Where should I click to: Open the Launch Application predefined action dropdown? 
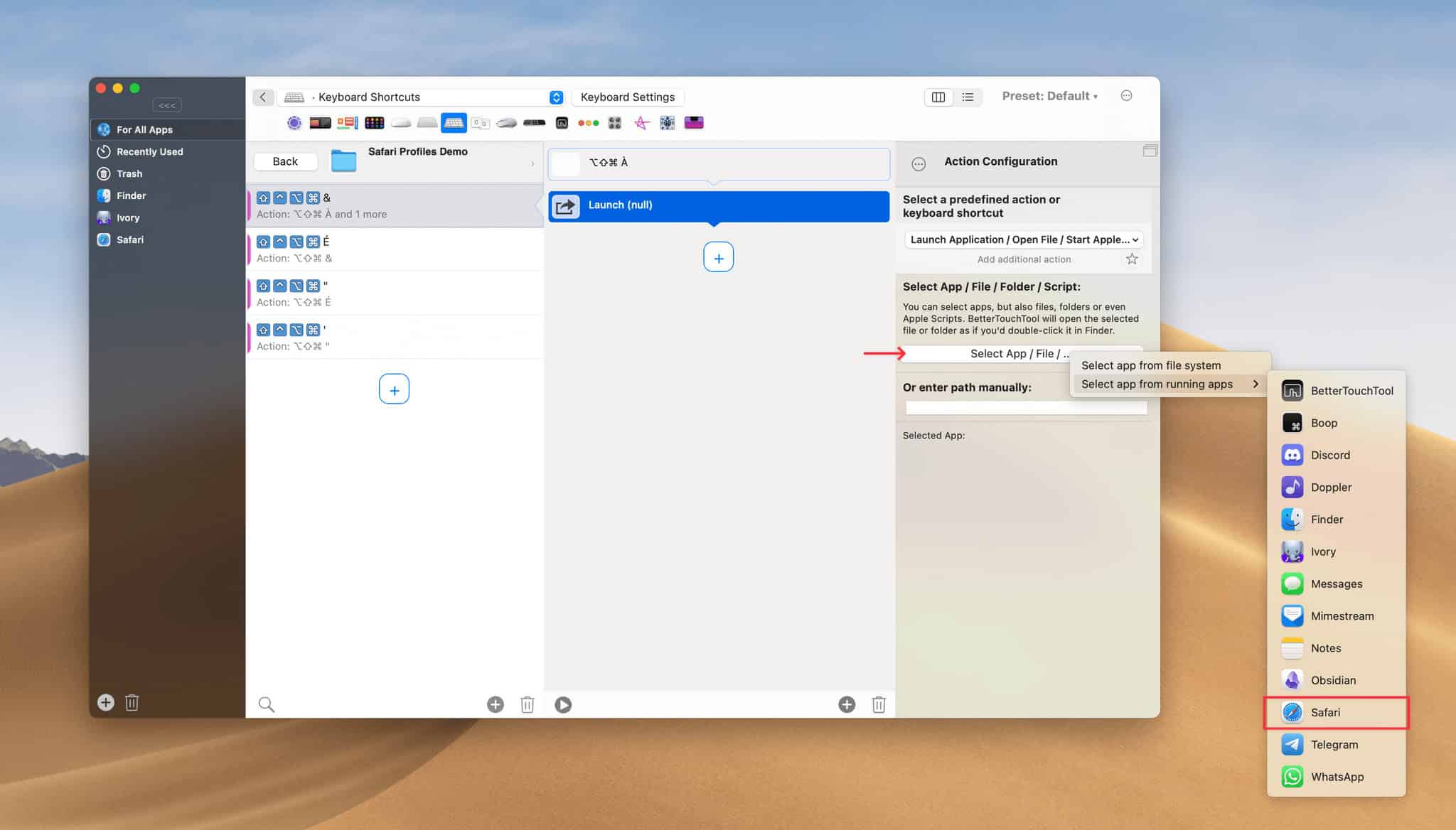[x=1024, y=239]
